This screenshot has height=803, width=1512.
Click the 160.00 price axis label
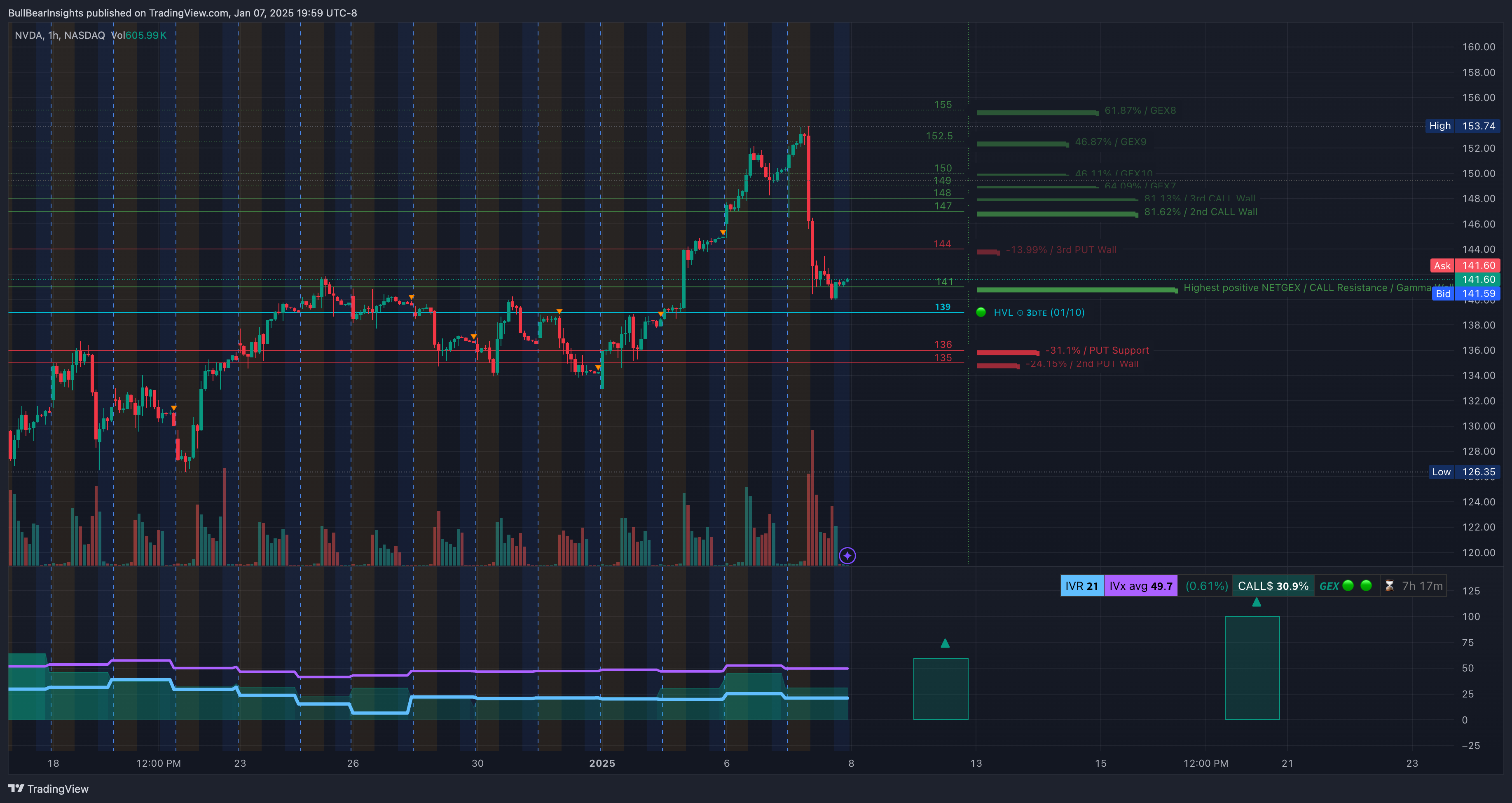(x=1479, y=47)
